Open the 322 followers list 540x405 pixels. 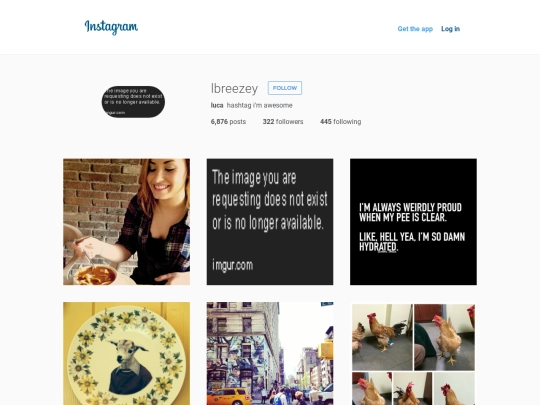[x=283, y=122]
